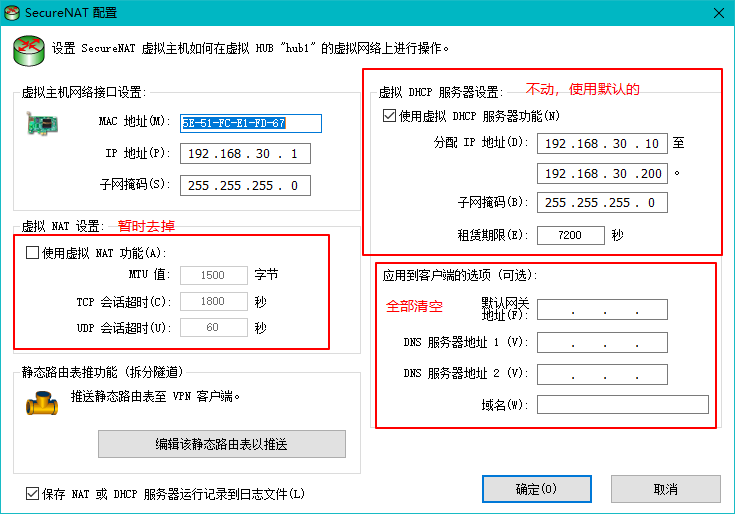This screenshot has height=514, width=735.
Task: Open the static route table edit button
Action: tap(222, 444)
